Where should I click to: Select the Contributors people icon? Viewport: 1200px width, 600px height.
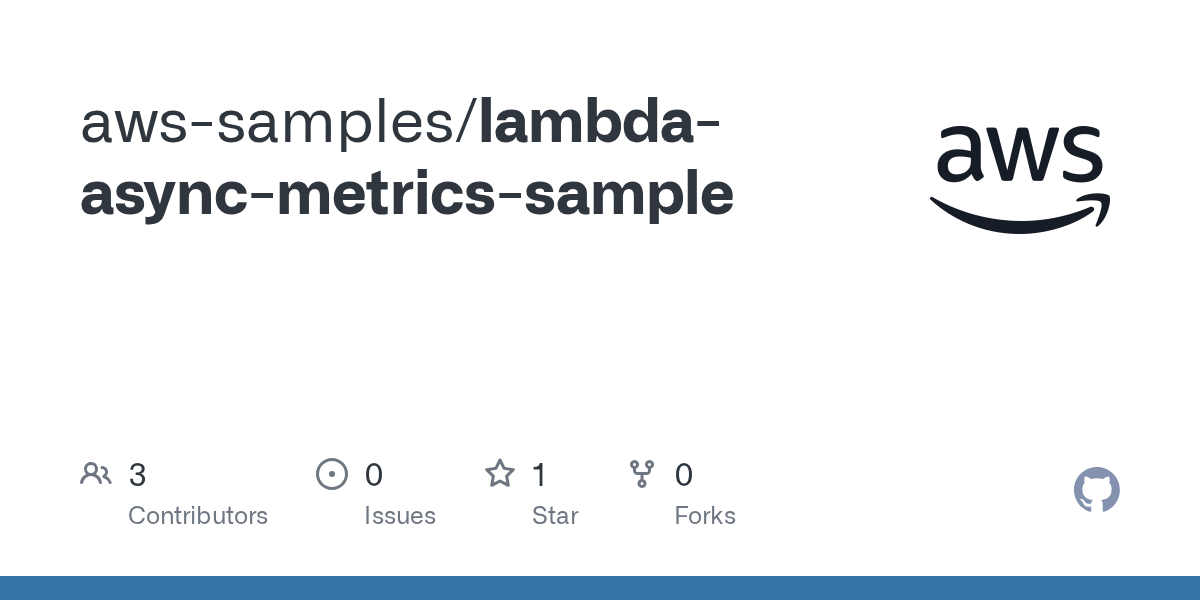click(x=96, y=474)
